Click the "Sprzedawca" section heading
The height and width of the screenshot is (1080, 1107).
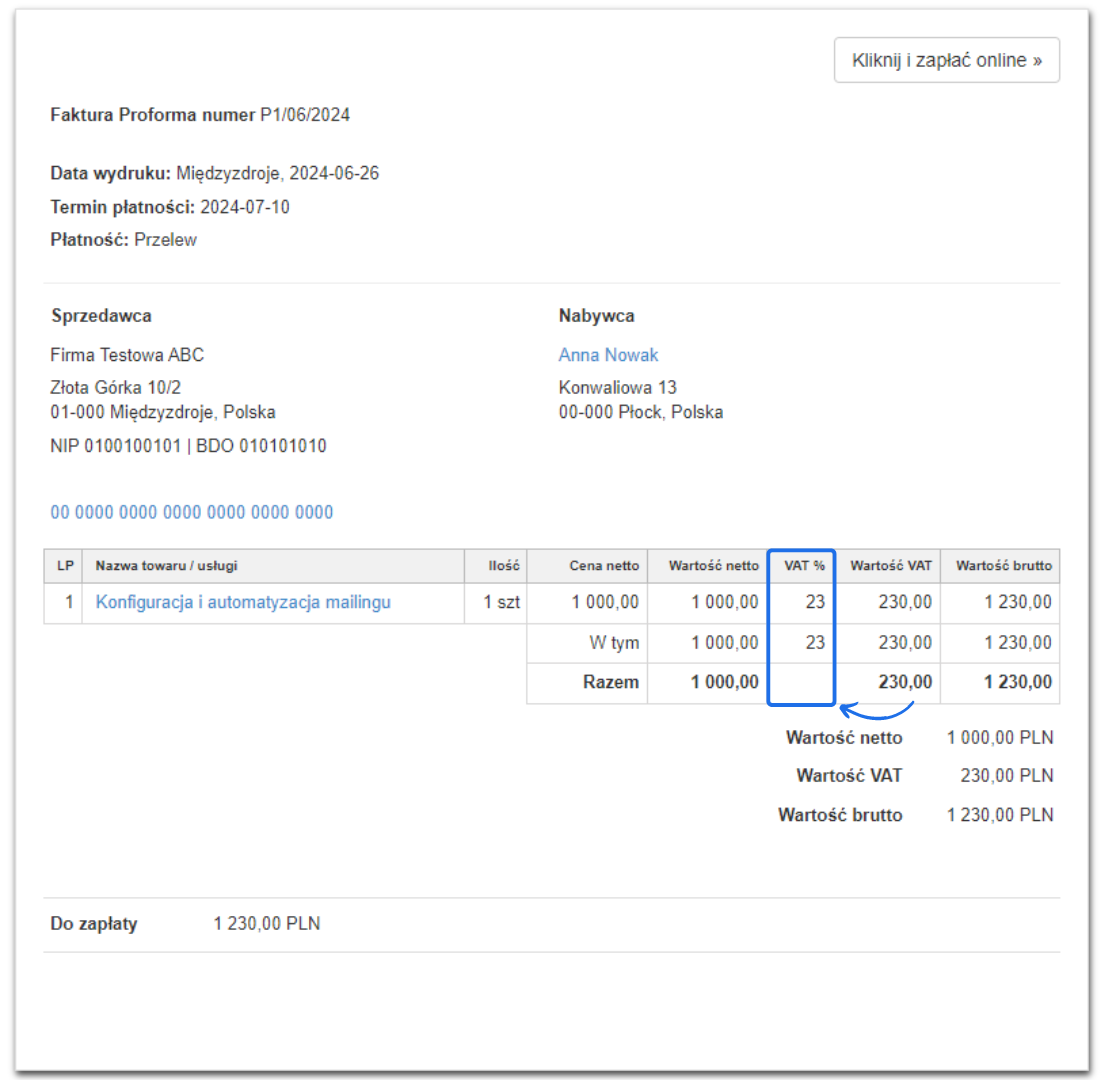point(101,316)
